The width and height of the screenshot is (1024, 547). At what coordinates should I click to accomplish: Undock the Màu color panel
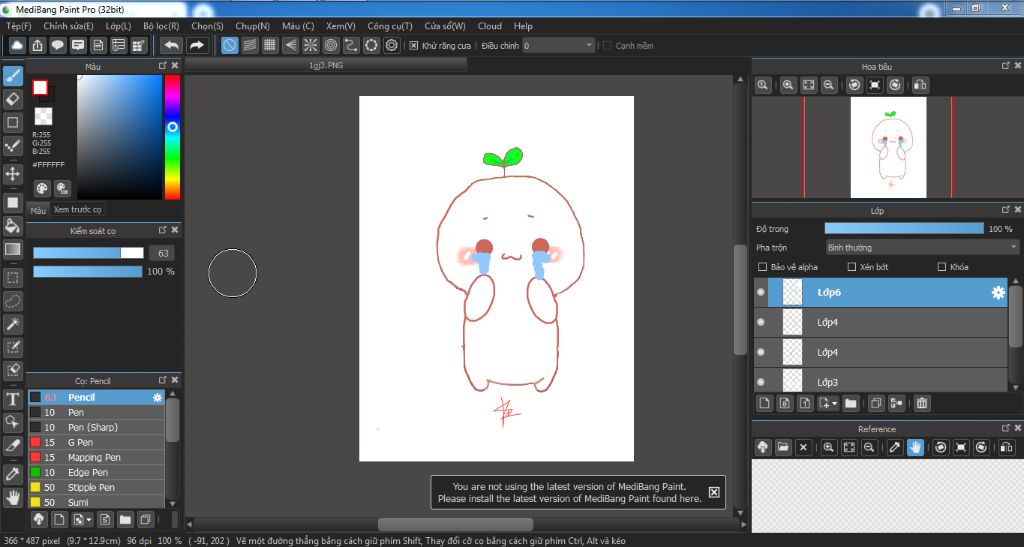(x=163, y=66)
